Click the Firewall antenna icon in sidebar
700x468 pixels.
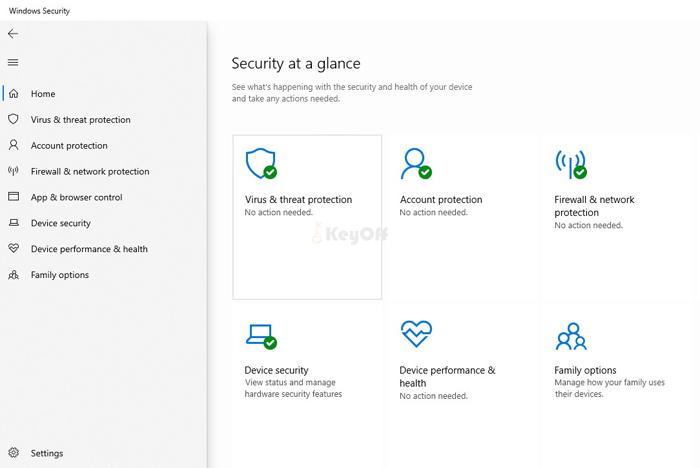pos(13,172)
